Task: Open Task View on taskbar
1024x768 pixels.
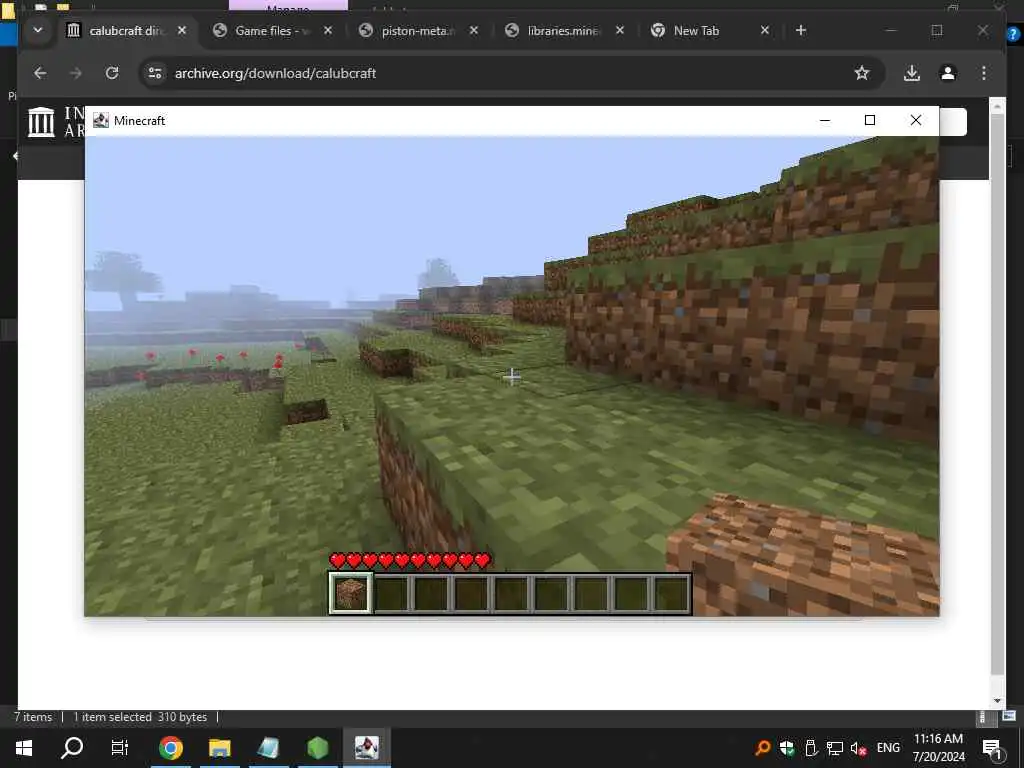Action: coord(120,748)
